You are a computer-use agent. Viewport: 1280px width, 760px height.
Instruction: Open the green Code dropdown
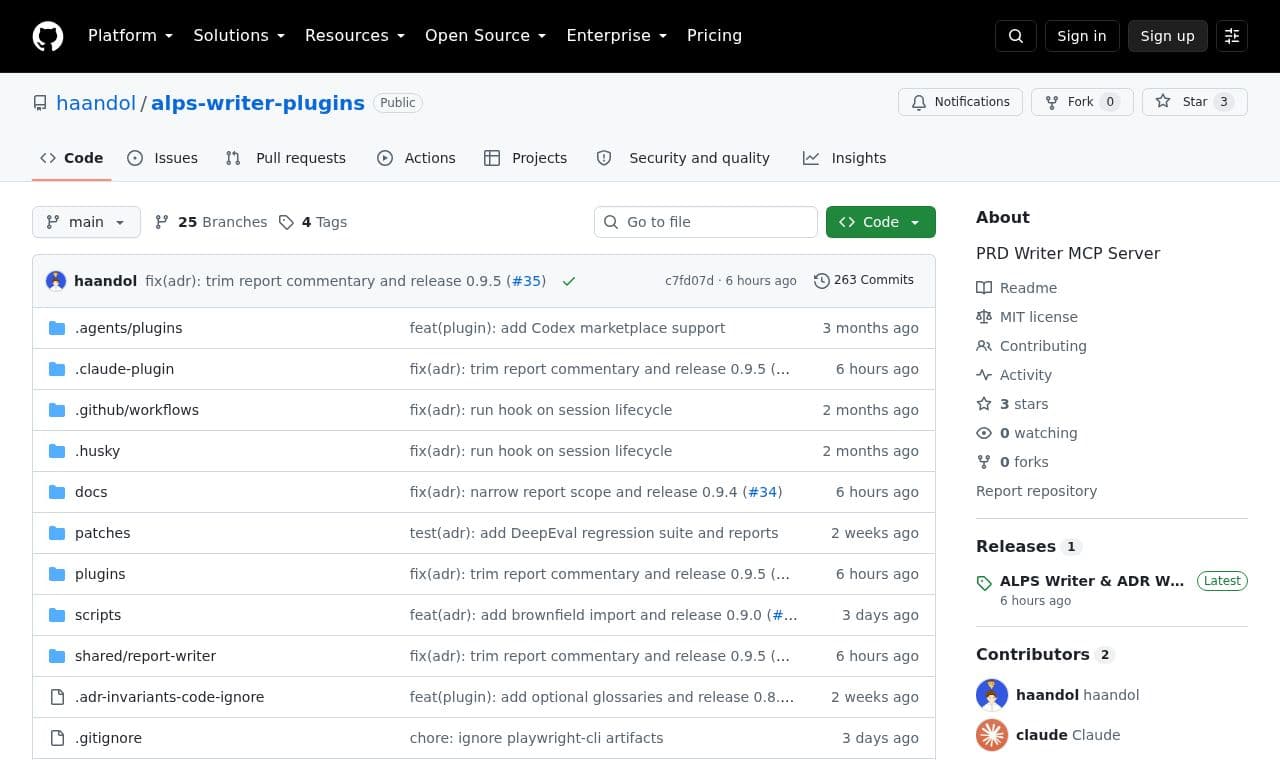[x=881, y=222]
